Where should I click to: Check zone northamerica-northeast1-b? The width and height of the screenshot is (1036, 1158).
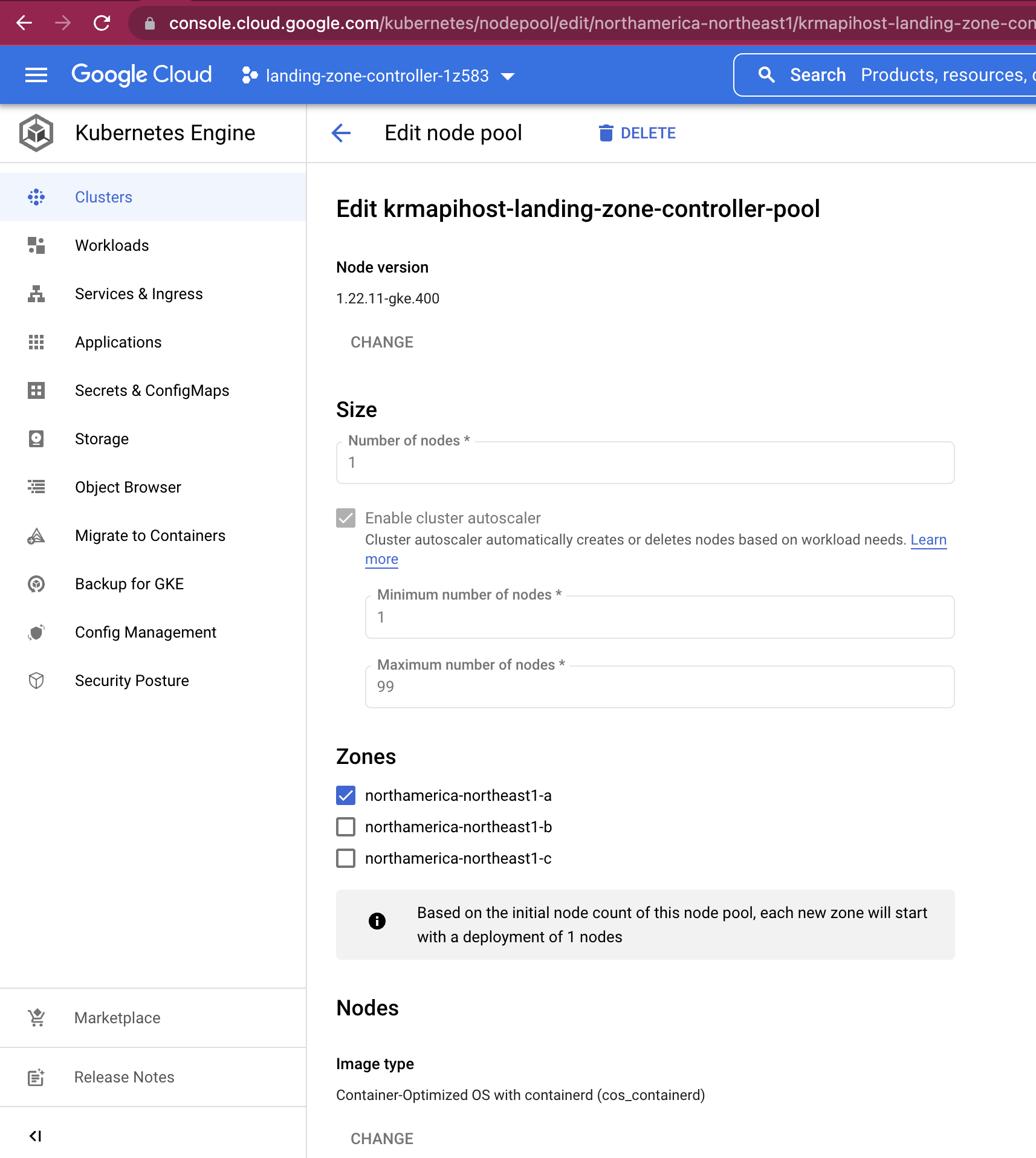345,827
